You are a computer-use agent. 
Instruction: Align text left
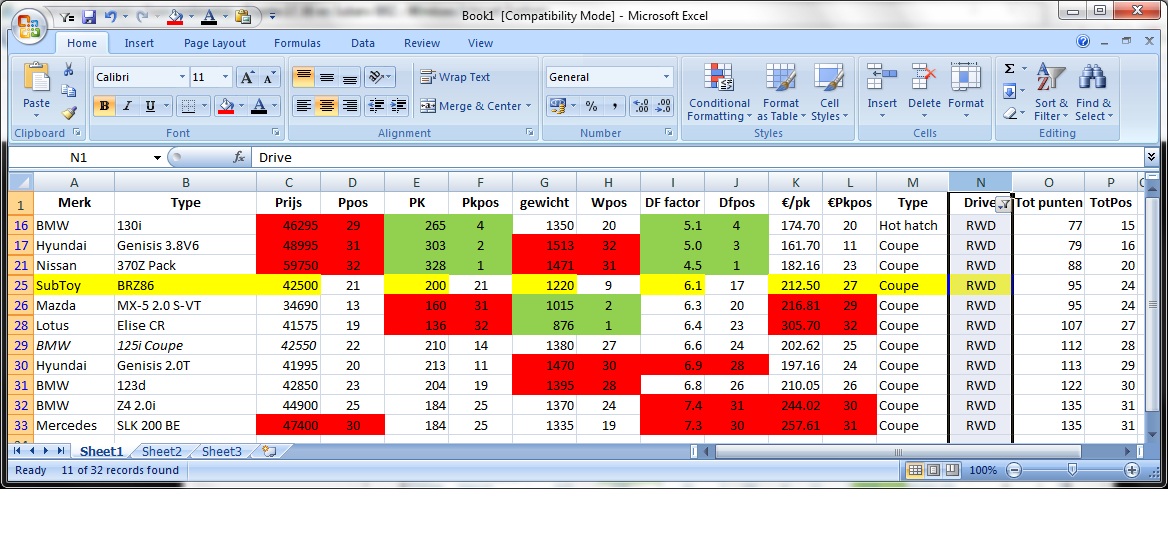point(303,106)
